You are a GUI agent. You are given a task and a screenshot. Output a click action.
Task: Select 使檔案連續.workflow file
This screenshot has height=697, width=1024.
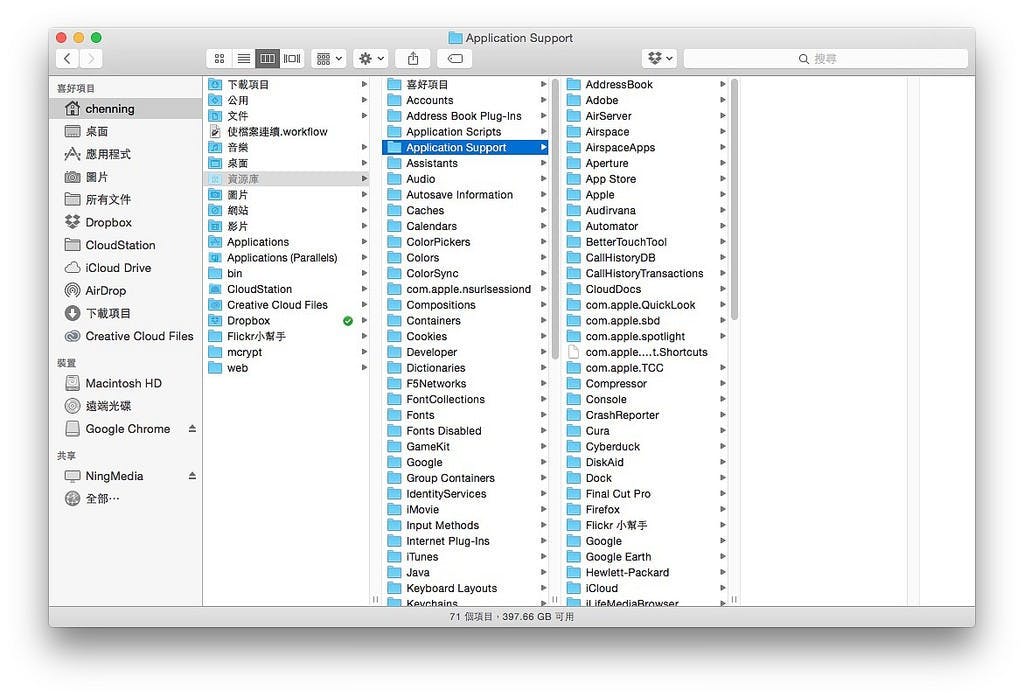pyautogui.click(x=287, y=132)
